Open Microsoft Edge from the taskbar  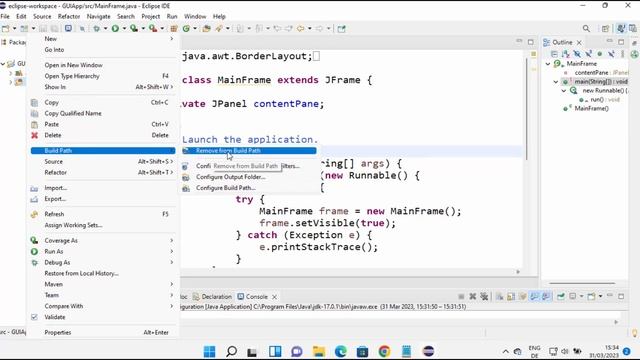coord(340,351)
